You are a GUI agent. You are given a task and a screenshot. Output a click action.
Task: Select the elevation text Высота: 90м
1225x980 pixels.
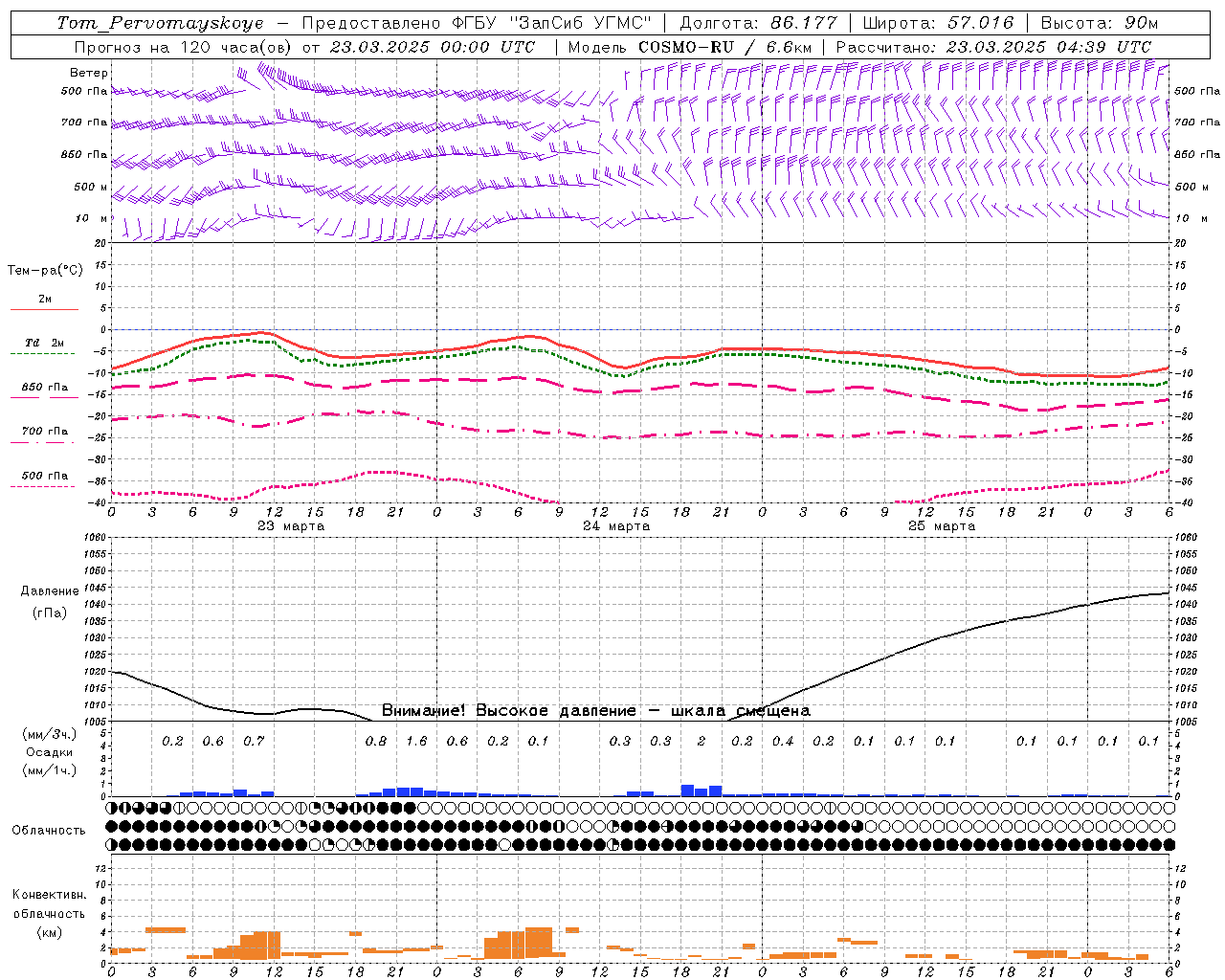click(1100, 23)
